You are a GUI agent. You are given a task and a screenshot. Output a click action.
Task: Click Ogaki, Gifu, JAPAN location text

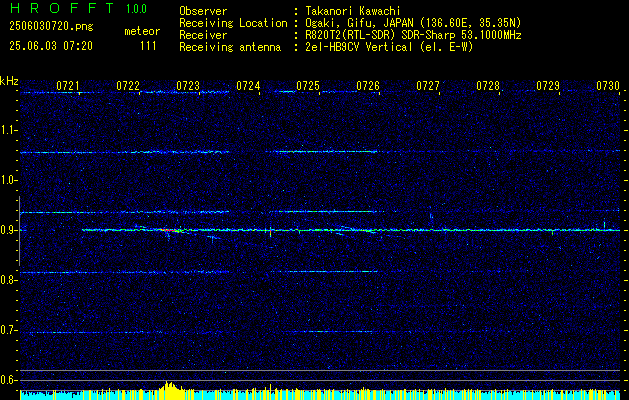pos(413,23)
